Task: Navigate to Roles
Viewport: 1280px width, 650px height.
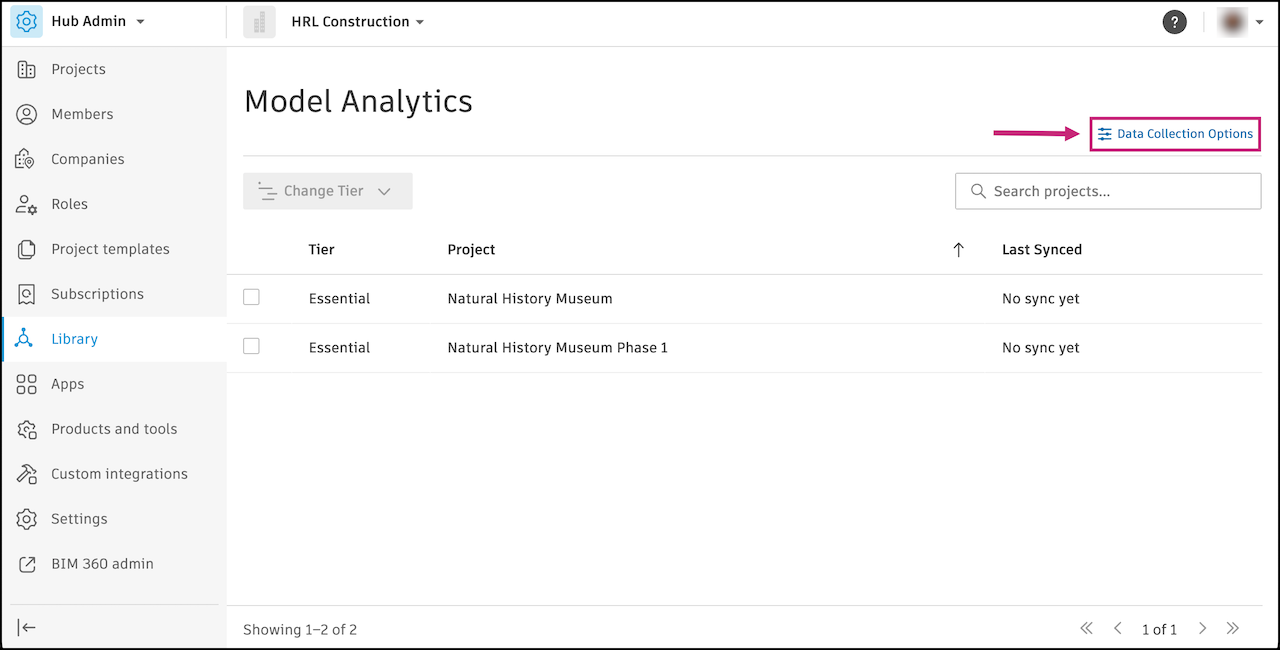Action: pyautogui.click(x=70, y=204)
